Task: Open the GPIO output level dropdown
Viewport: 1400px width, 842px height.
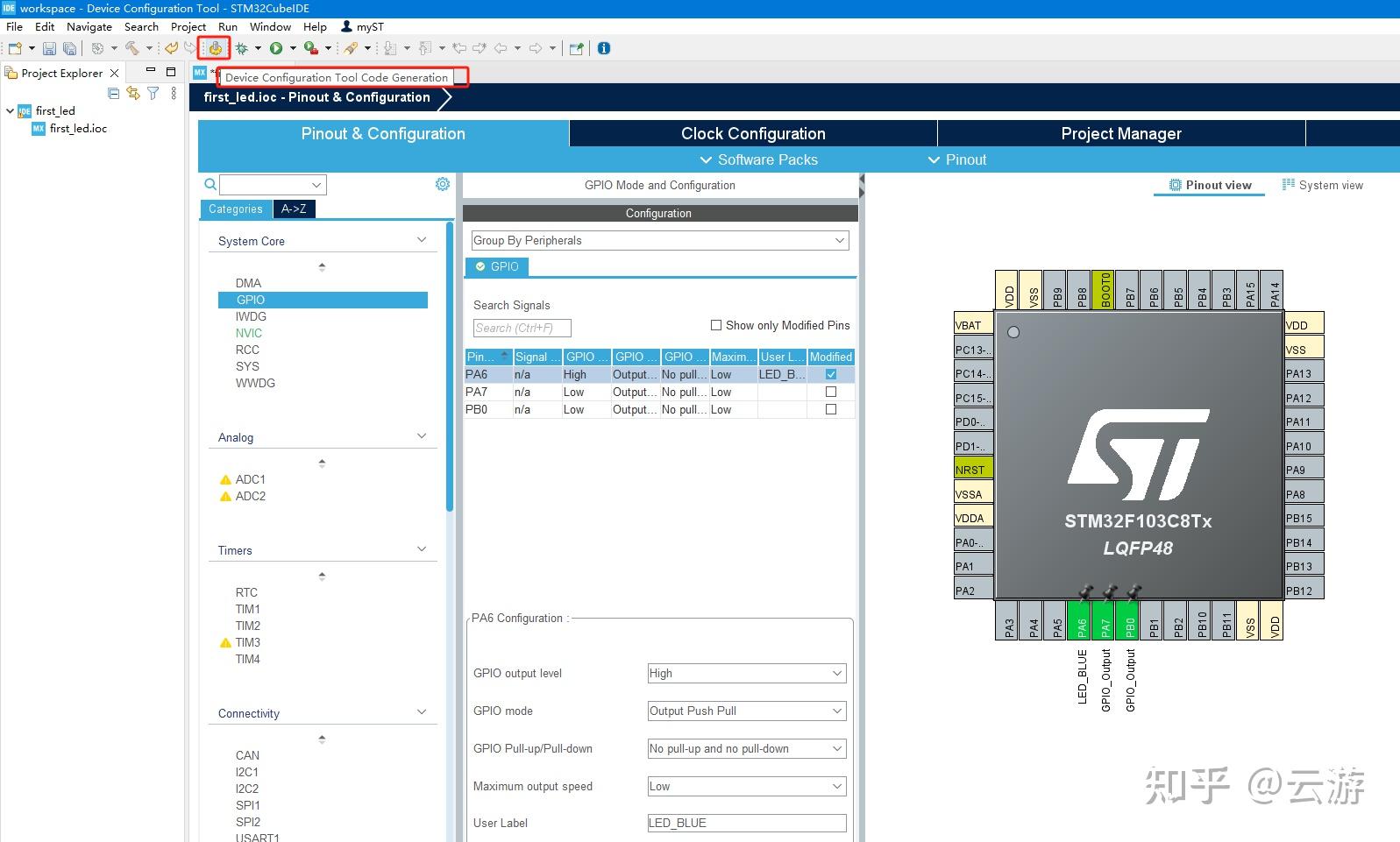Action: [747, 673]
